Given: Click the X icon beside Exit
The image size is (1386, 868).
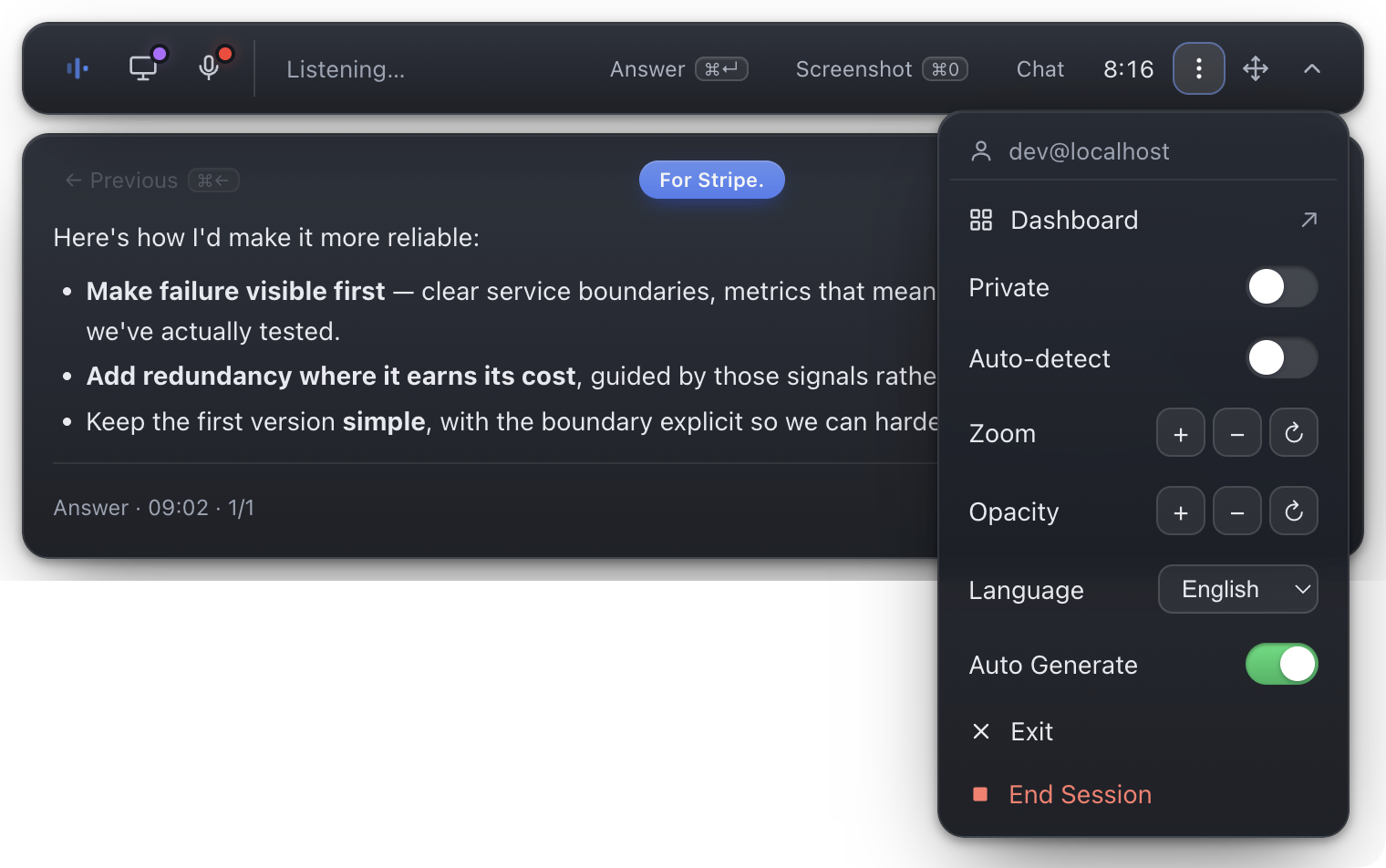Looking at the screenshot, I should point(981,731).
